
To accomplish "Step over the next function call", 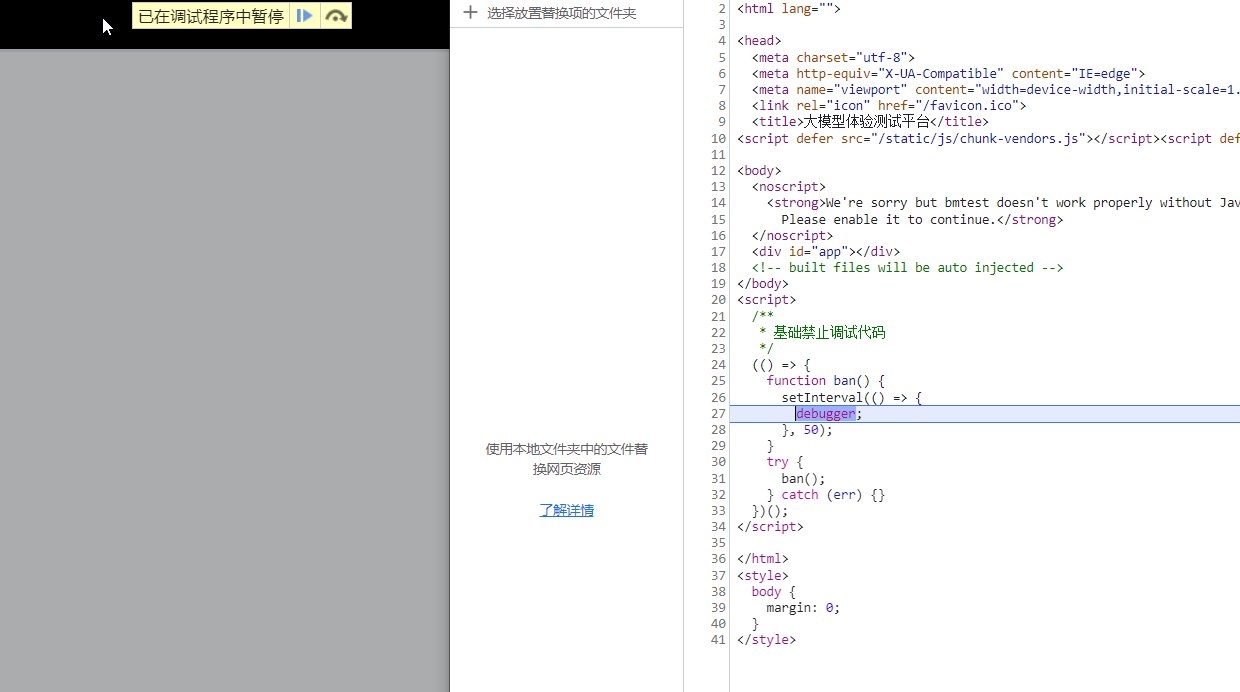I will click(x=336, y=16).
